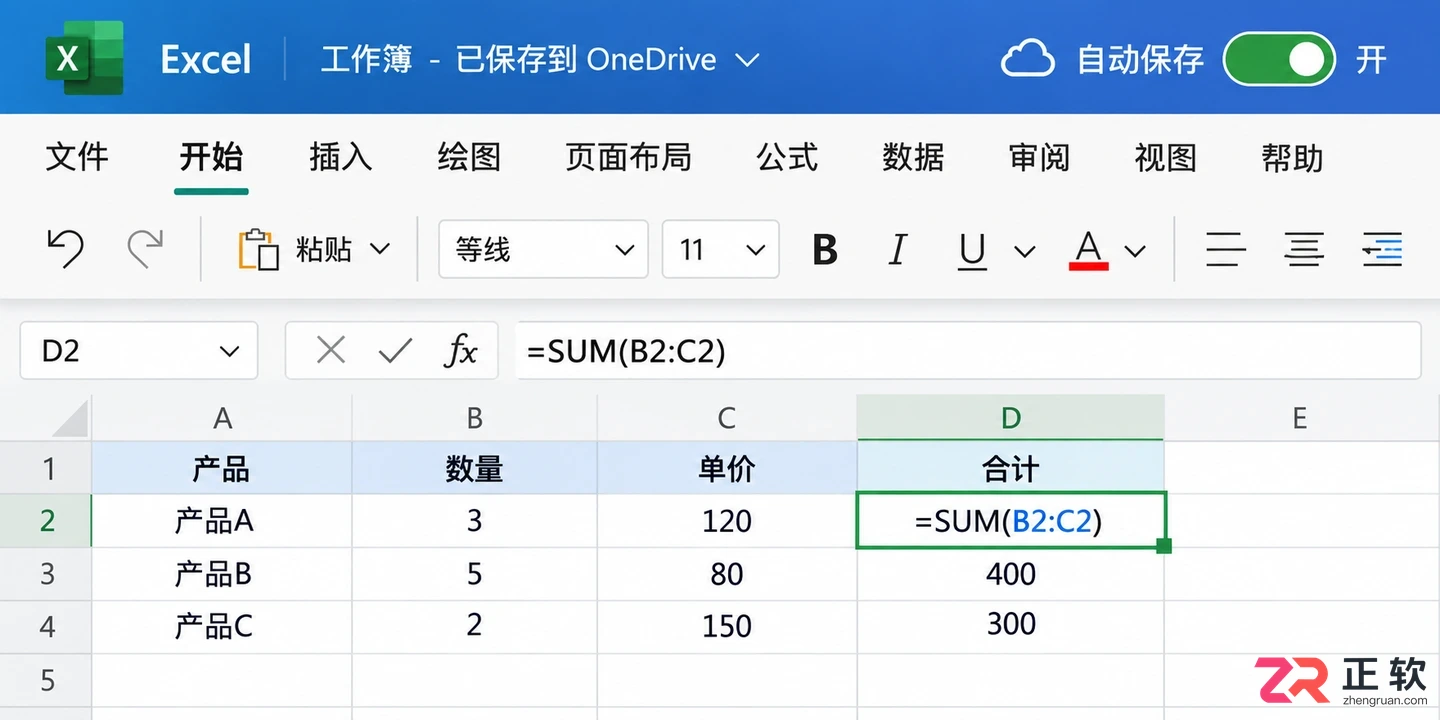Viewport: 1440px width, 720px height.
Task: Redo the last undone action
Action: (x=146, y=249)
